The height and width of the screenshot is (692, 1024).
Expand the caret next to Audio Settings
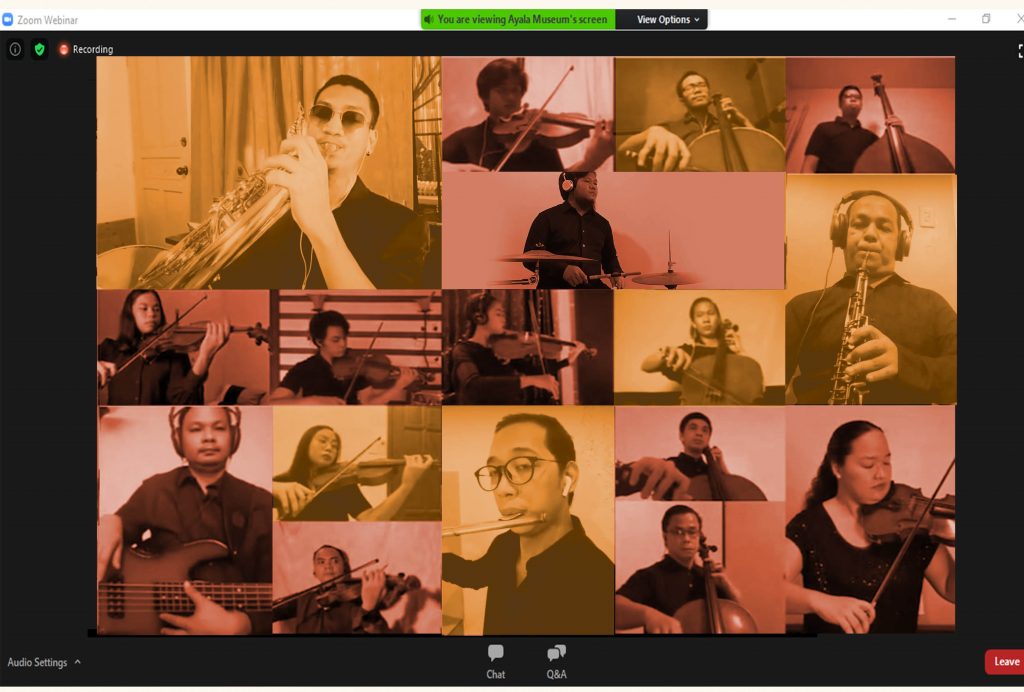[x=78, y=662]
